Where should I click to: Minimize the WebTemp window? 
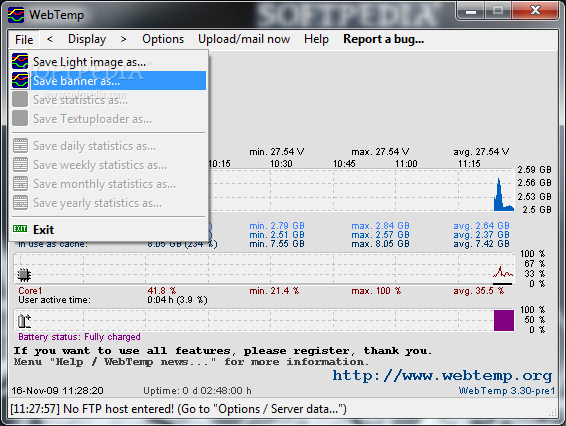click(x=471, y=11)
